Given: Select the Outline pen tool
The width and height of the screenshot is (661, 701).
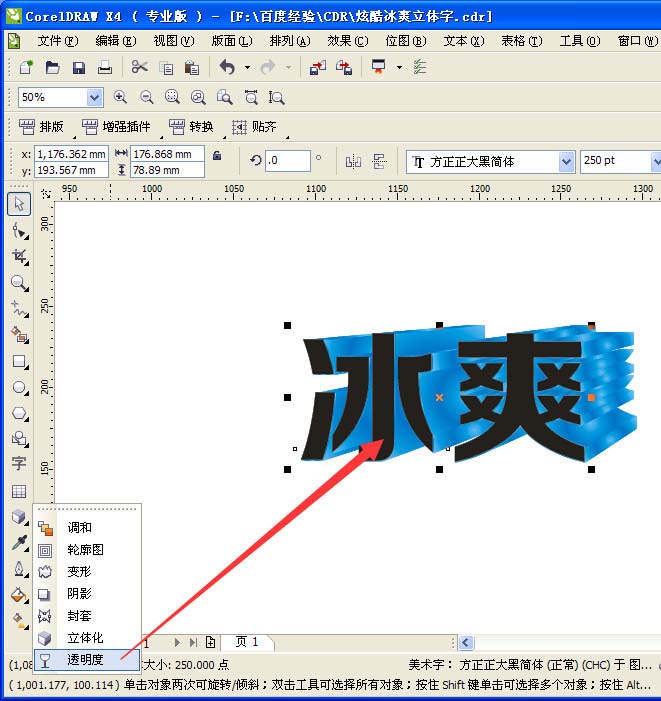Looking at the screenshot, I should (19, 569).
